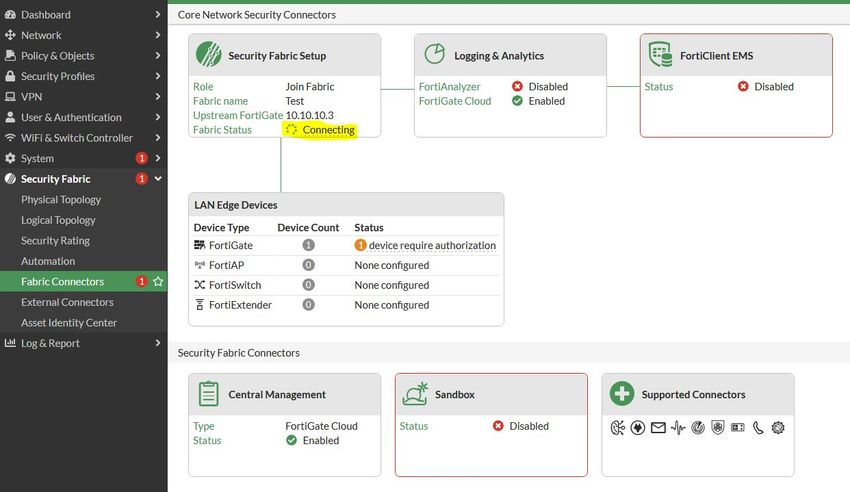Click the brain AI connector icon
The image size is (850, 492).
point(617,428)
